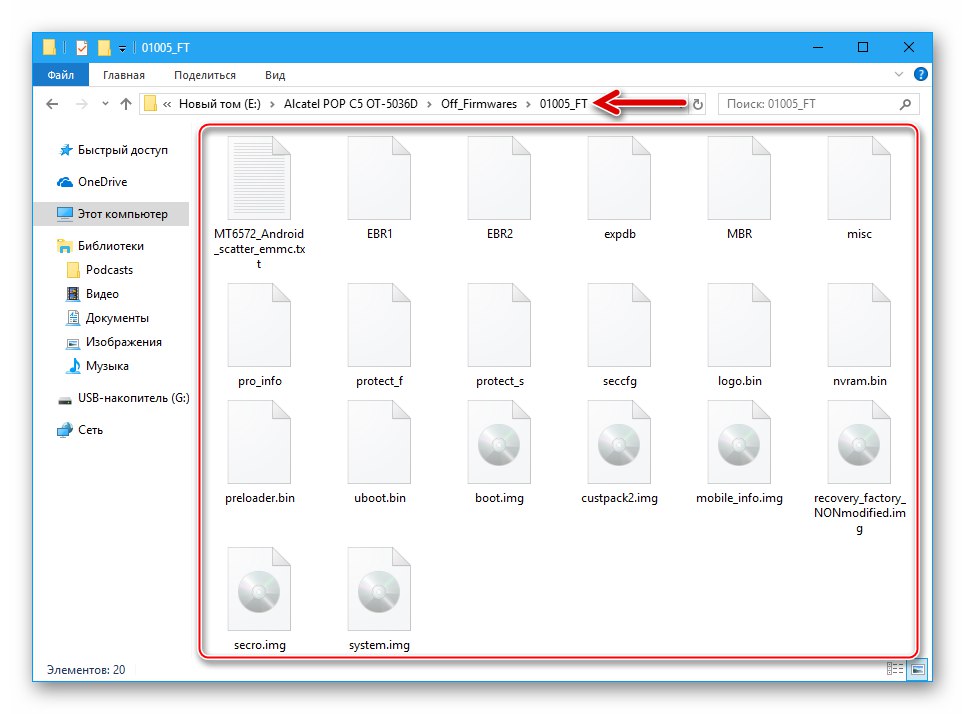Select the preloader.bin file icon
Image resolution: width=965 pixels, height=714 pixels.
click(259, 442)
